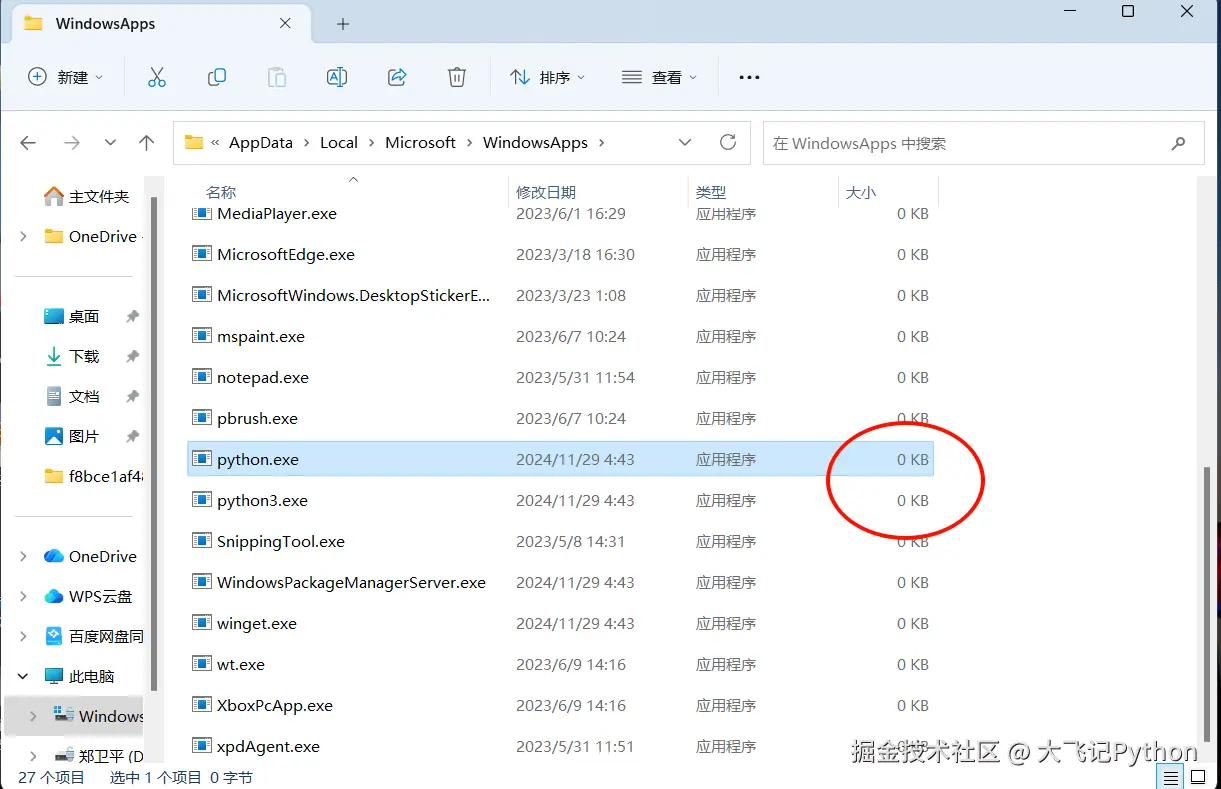Refresh the WindowsApps folder view
The width and height of the screenshot is (1221, 789).
[728, 142]
